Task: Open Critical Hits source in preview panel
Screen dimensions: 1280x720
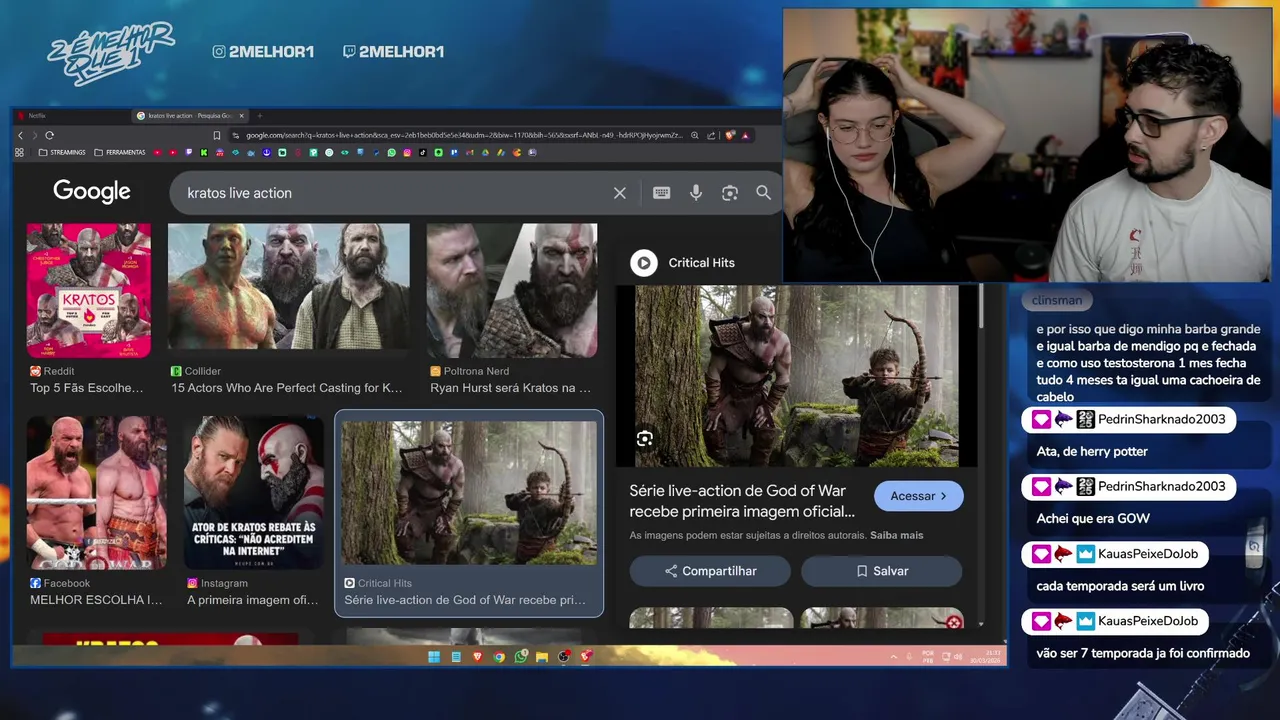Action: [683, 263]
